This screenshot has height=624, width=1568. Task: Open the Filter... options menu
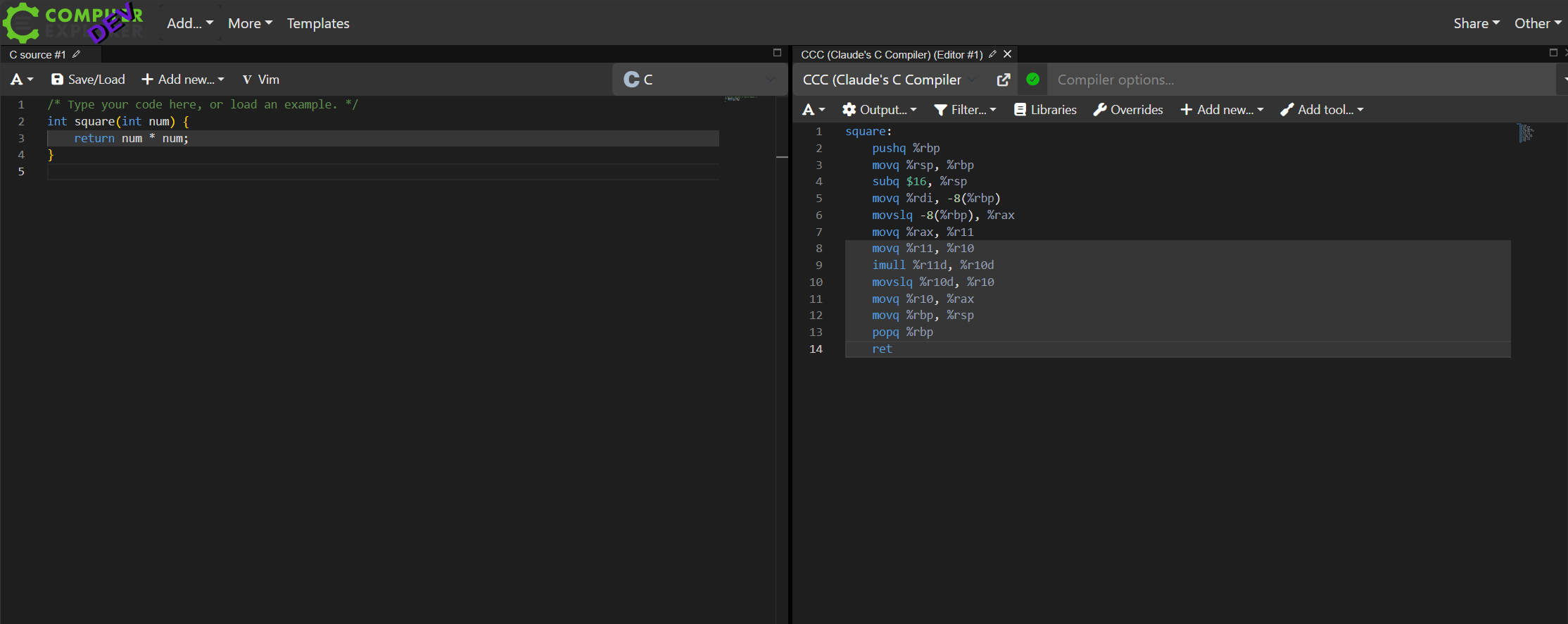[x=965, y=110]
